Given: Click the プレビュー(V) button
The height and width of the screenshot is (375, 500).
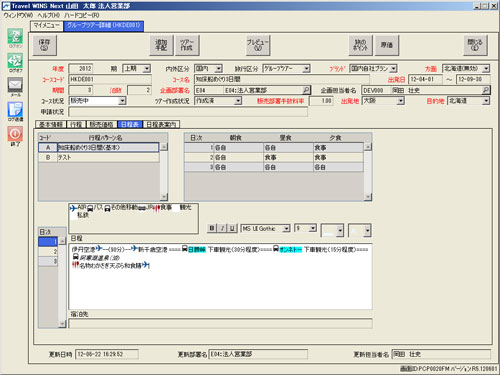Looking at the screenshot, I should [x=258, y=45].
